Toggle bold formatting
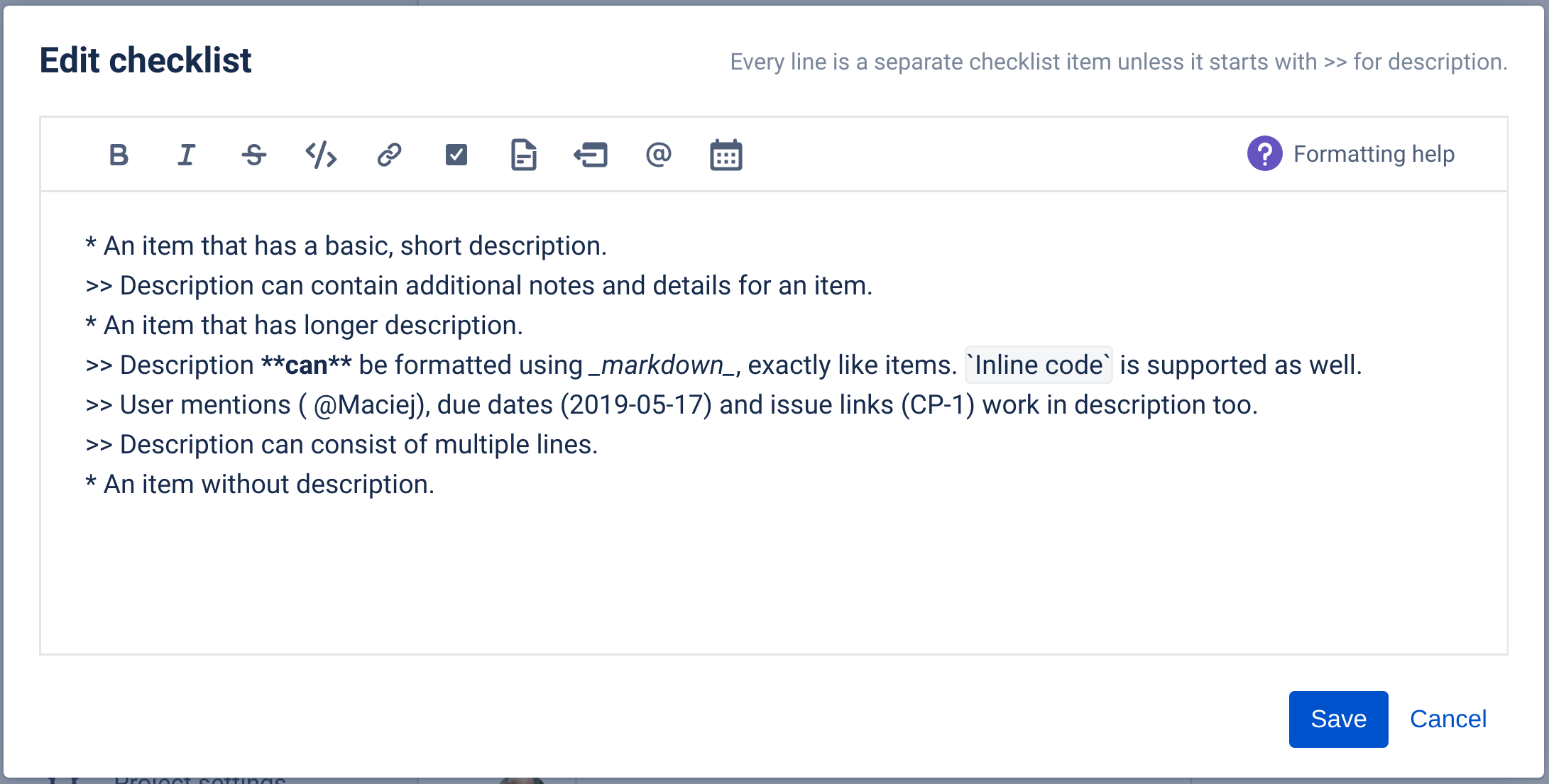The width and height of the screenshot is (1549, 784). coord(119,155)
